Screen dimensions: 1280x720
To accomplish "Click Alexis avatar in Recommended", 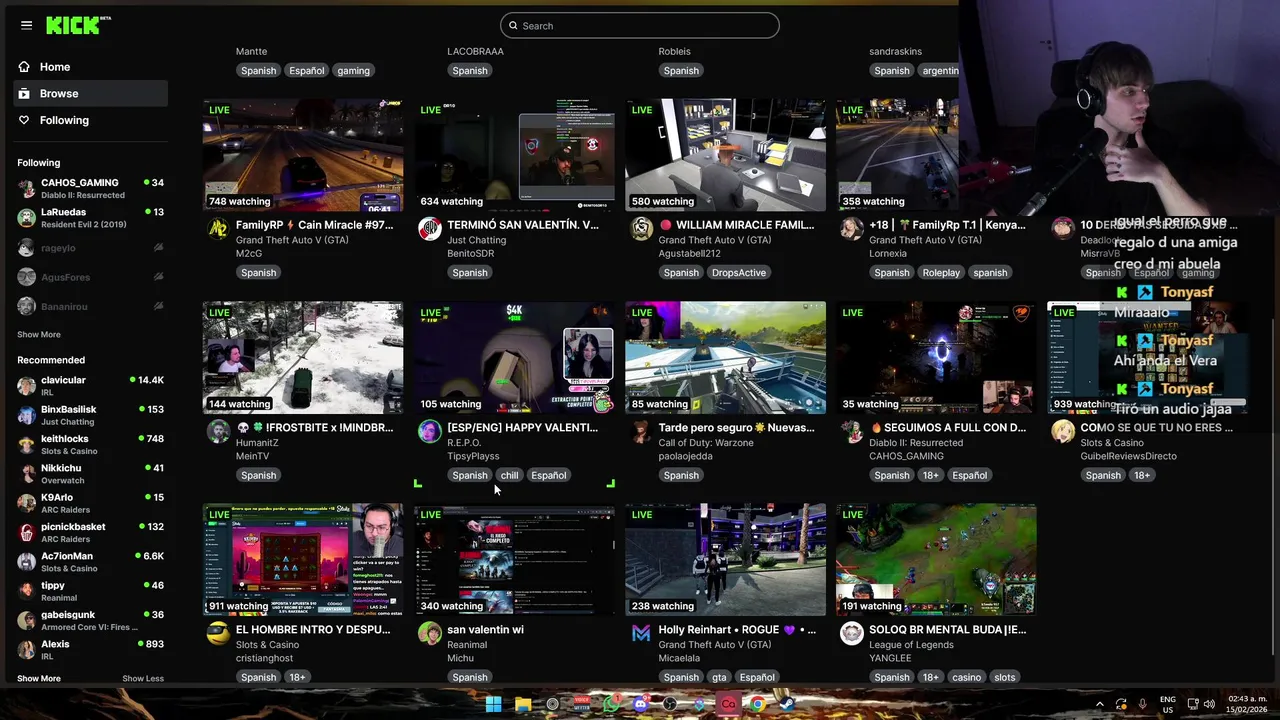I will [27, 650].
